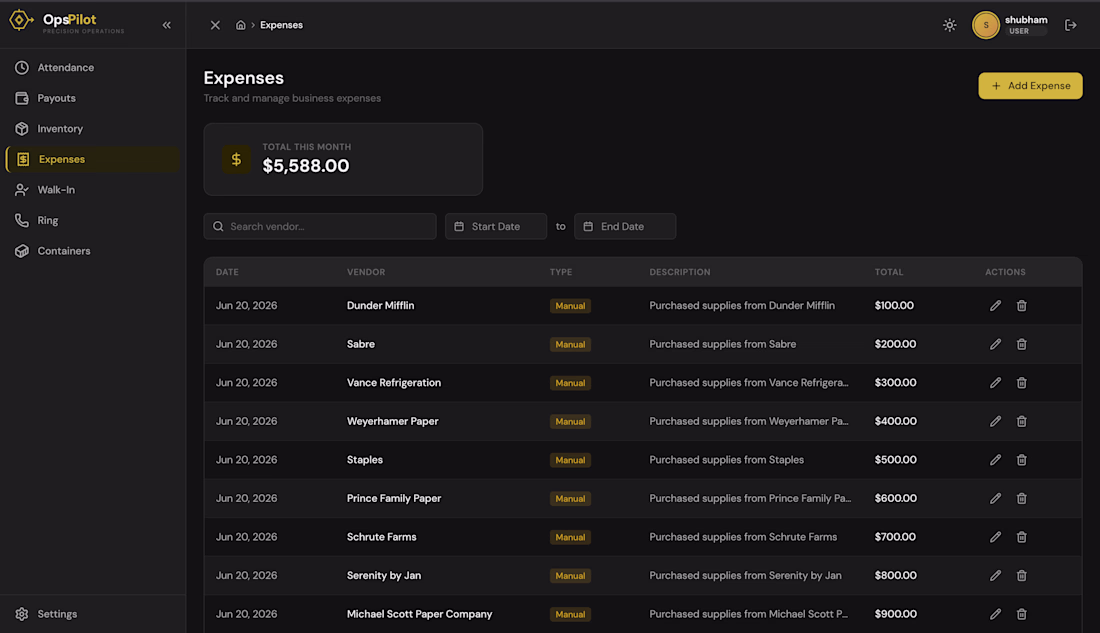
Task: Edit the Schrute Farms expense
Action: click(995, 537)
